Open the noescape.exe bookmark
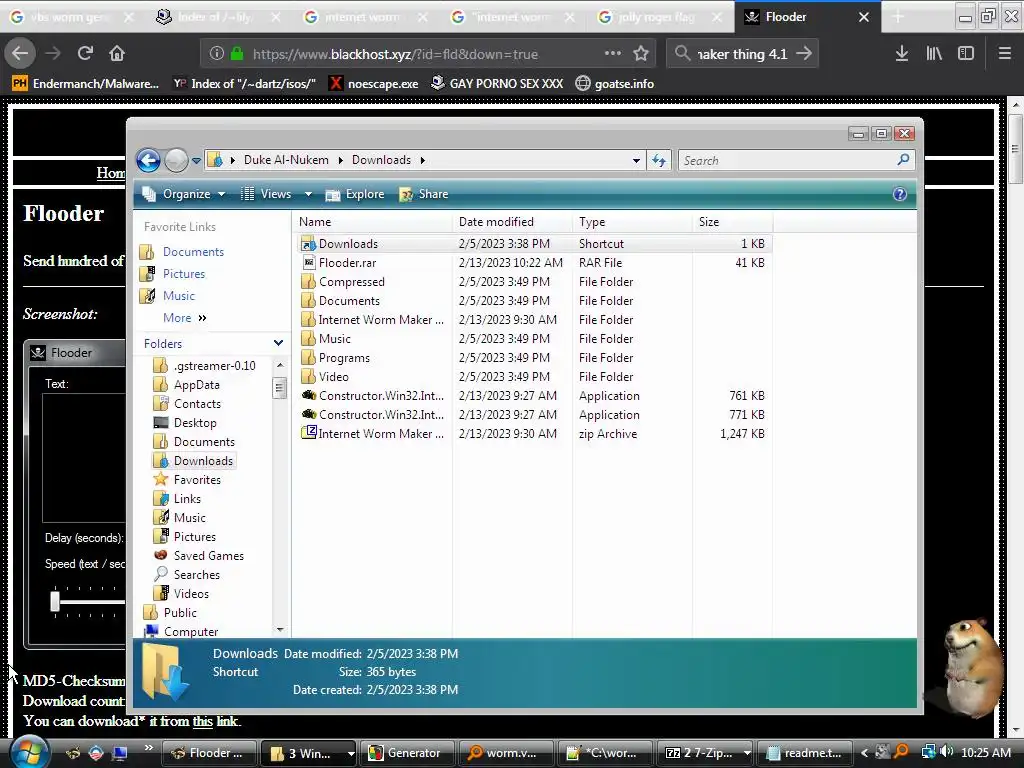 tap(374, 84)
